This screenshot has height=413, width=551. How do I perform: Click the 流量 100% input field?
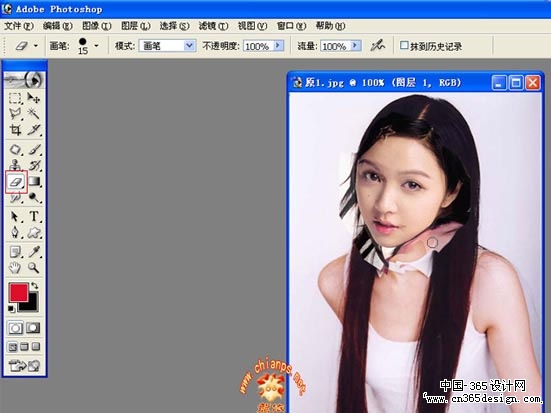click(x=336, y=46)
